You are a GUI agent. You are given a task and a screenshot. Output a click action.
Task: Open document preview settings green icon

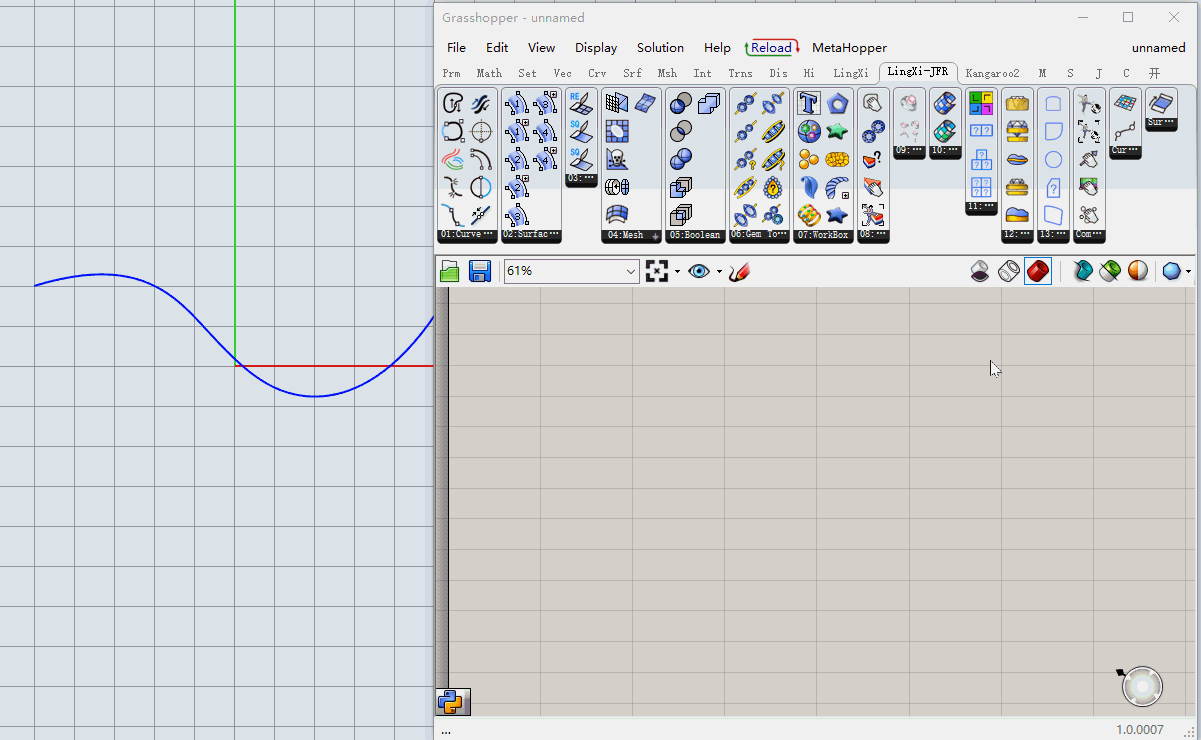coord(1109,271)
